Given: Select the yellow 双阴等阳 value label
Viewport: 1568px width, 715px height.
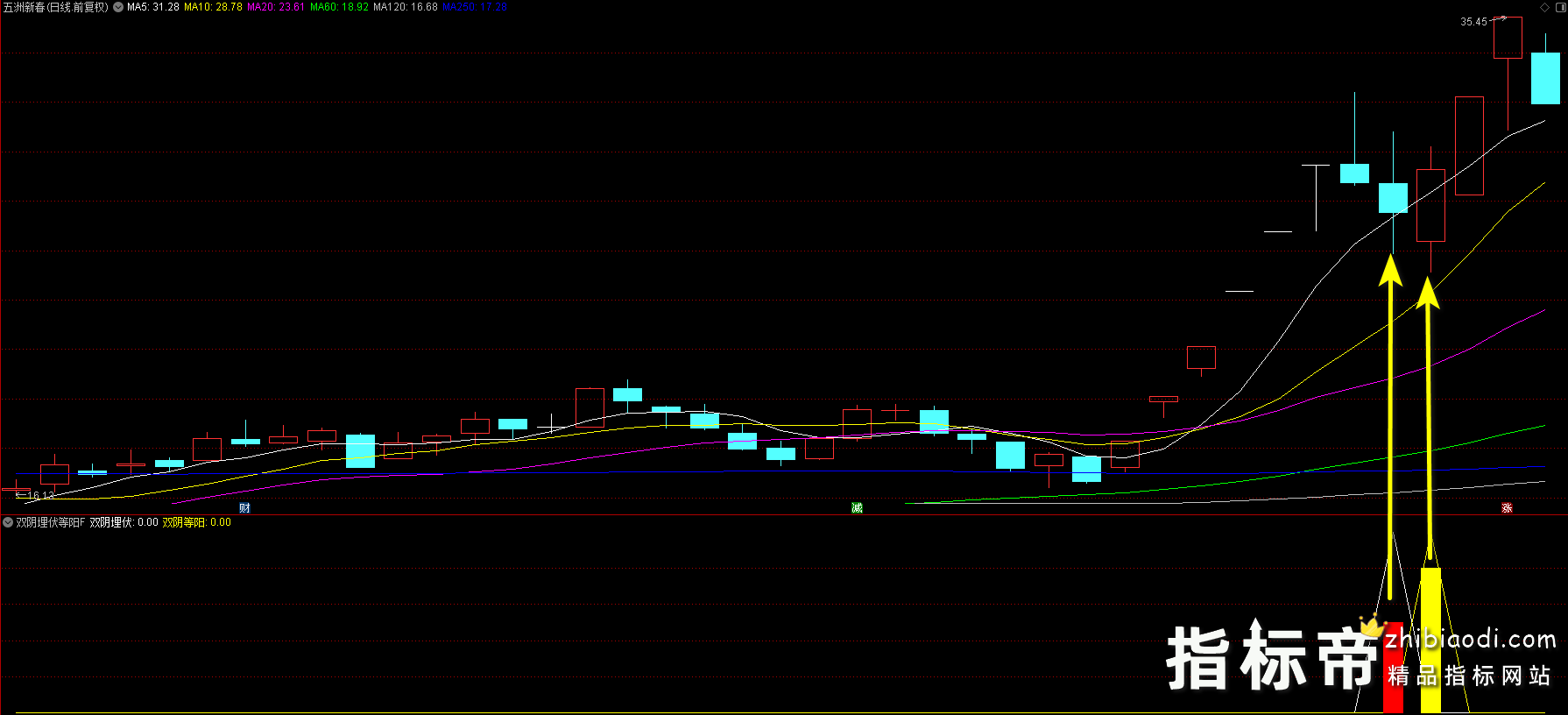Looking at the screenshot, I should (196, 522).
